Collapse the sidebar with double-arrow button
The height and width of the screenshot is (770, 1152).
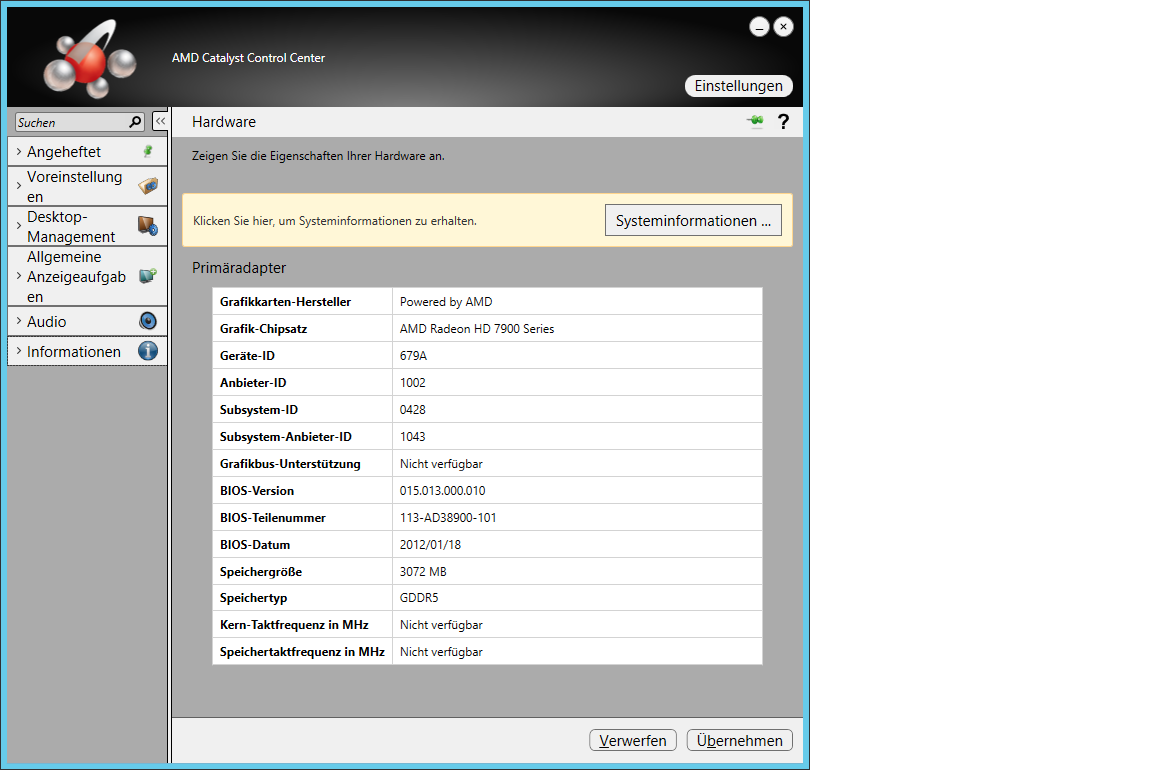pyautogui.click(x=160, y=121)
